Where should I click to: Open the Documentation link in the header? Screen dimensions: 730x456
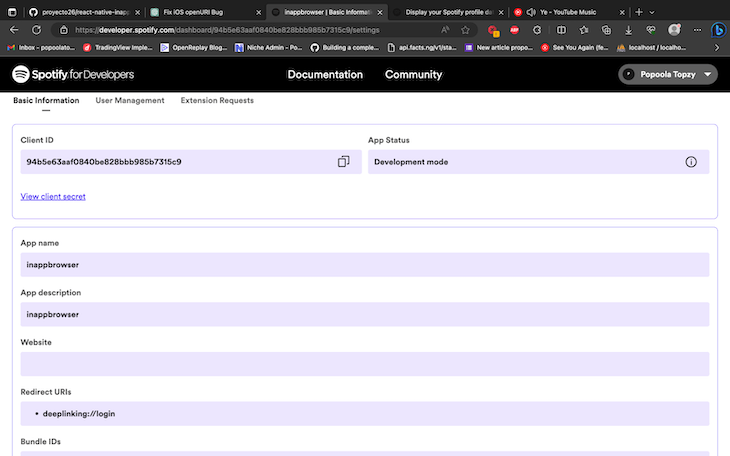point(325,75)
